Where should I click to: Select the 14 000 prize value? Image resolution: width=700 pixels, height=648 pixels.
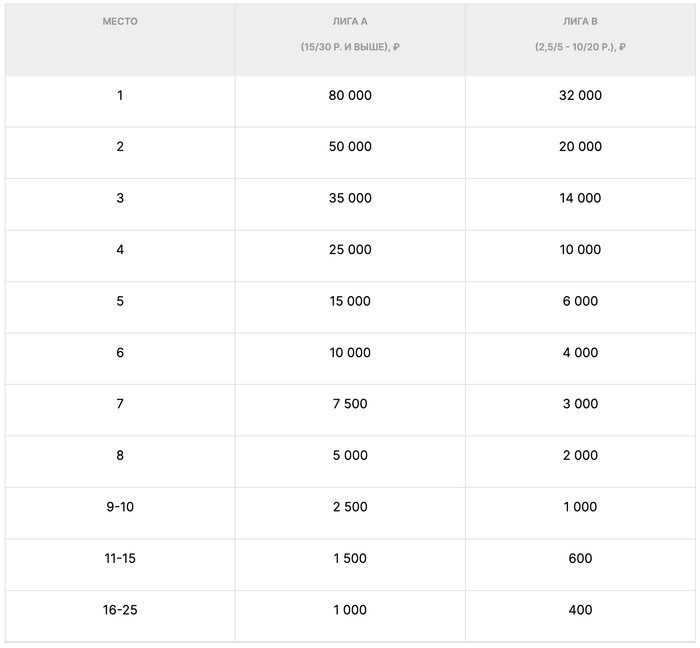pyautogui.click(x=580, y=198)
